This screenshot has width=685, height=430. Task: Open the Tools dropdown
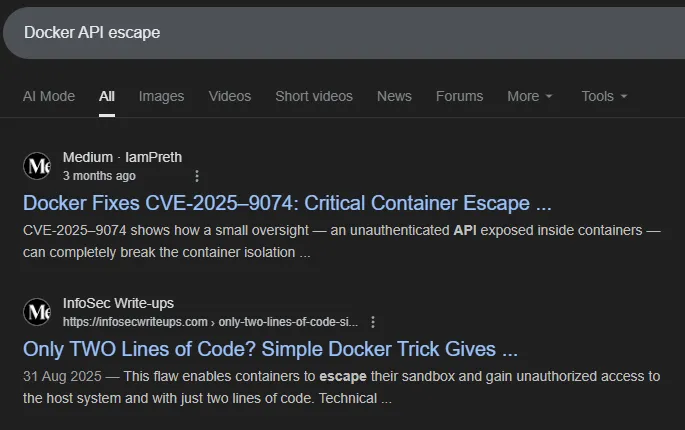(604, 96)
